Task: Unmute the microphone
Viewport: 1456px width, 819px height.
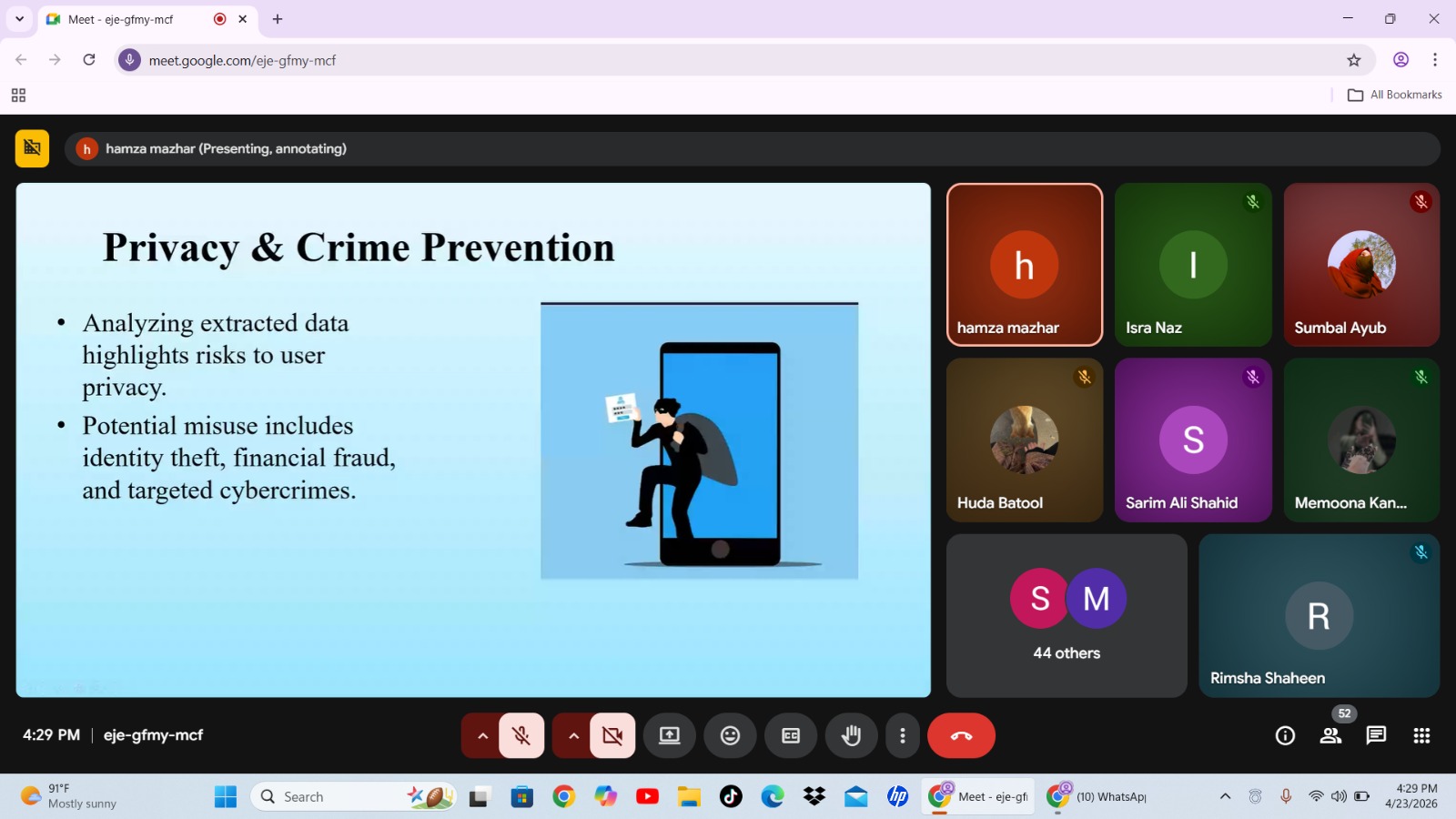Action: point(521,735)
